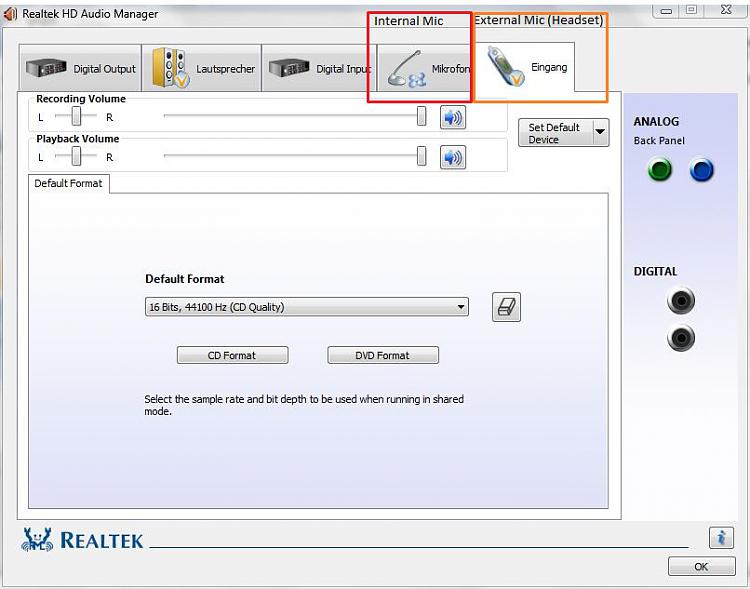Mute the Recording Volume speaker icon
The height and width of the screenshot is (589, 750).
click(x=452, y=117)
